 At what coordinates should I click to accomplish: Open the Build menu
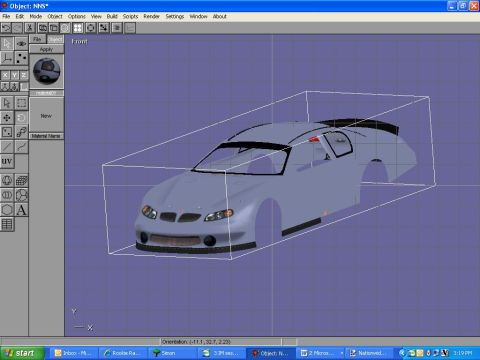coord(112,16)
